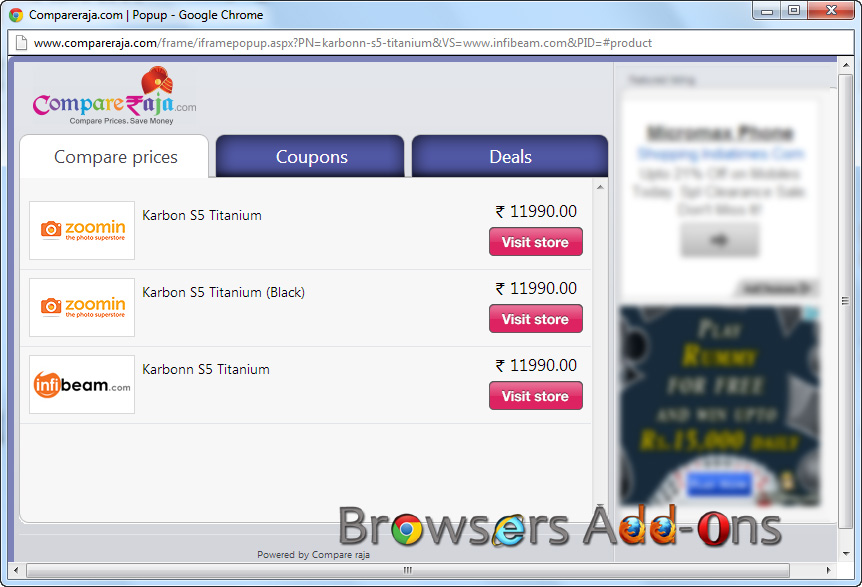This screenshot has width=862, height=587.
Task: Click the CompareRaja.com logo
Action: click(x=114, y=97)
